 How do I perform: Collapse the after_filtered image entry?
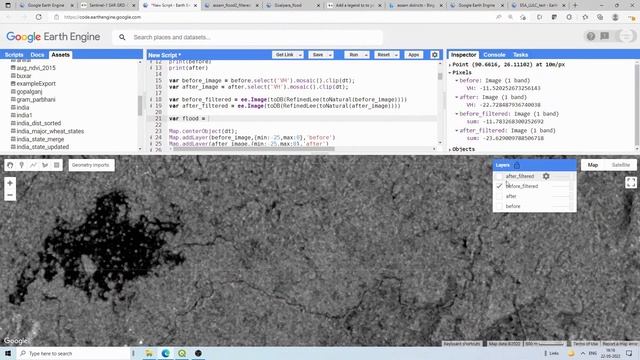[x=457, y=131]
